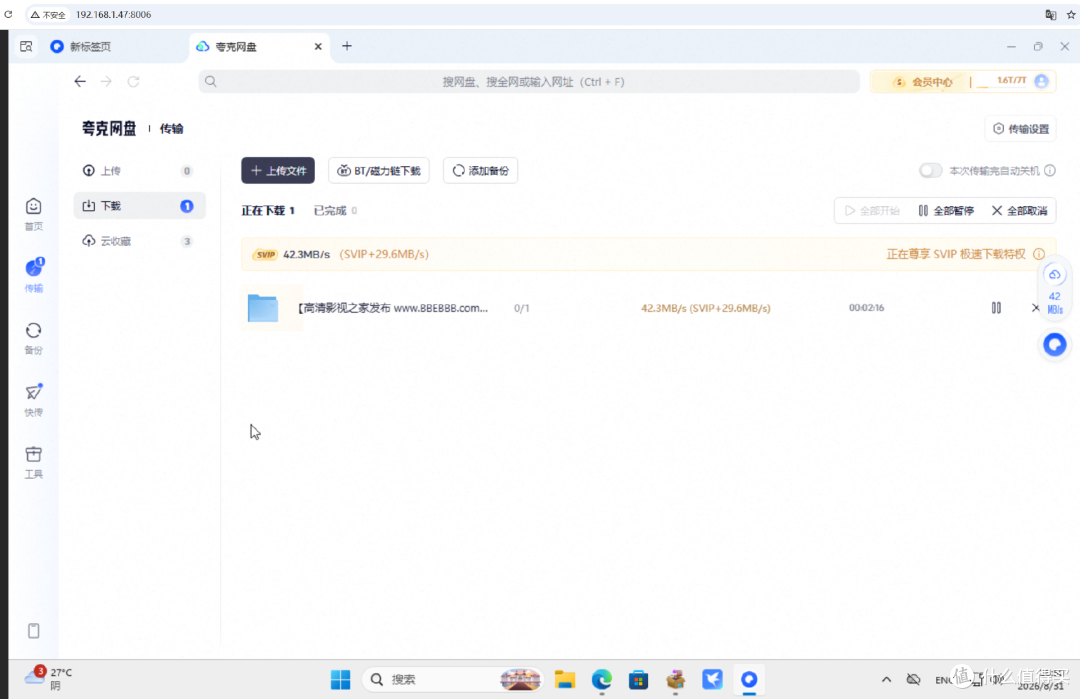Close the 夸克网盘 tab
Screen dimensions: 1080x699
[318, 46]
